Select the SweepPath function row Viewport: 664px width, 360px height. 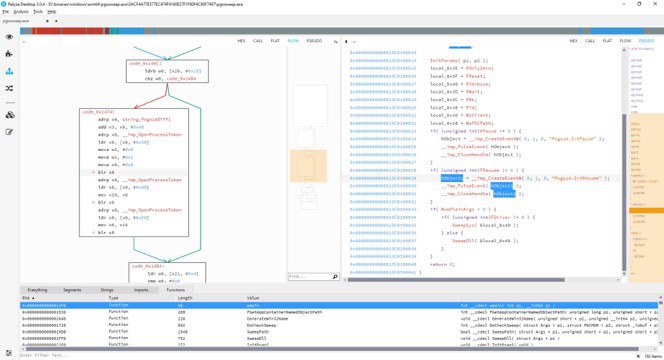coord(339,332)
